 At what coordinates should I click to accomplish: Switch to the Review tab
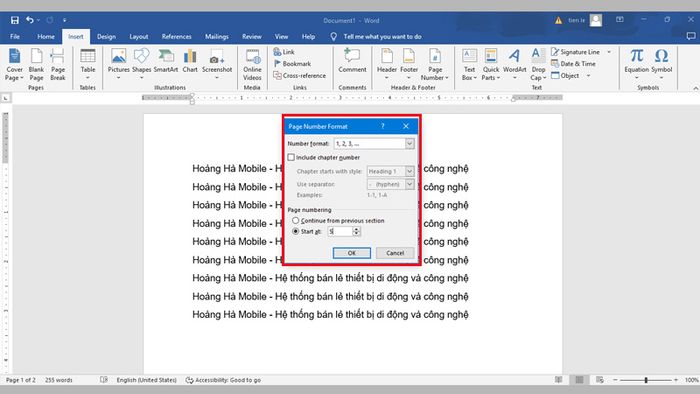coord(252,37)
